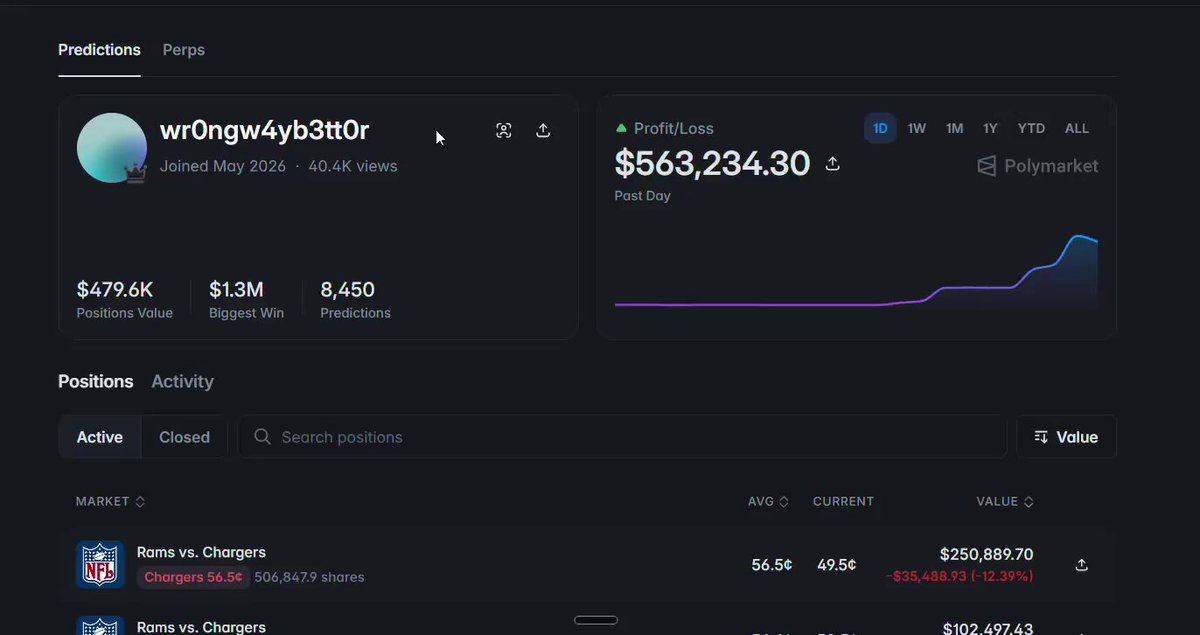Image resolution: width=1200 pixels, height=635 pixels.
Task: Switch the chart to 1W range
Action: point(917,128)
